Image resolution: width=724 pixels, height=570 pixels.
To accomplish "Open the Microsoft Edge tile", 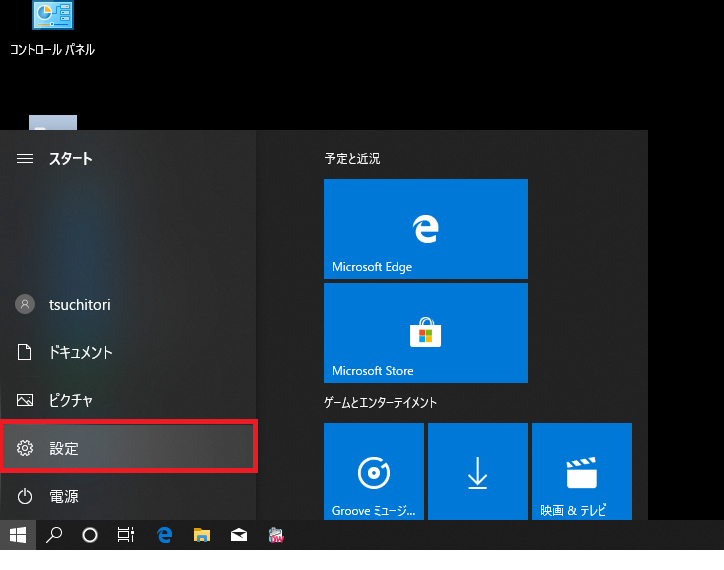I will coord(425,229).
